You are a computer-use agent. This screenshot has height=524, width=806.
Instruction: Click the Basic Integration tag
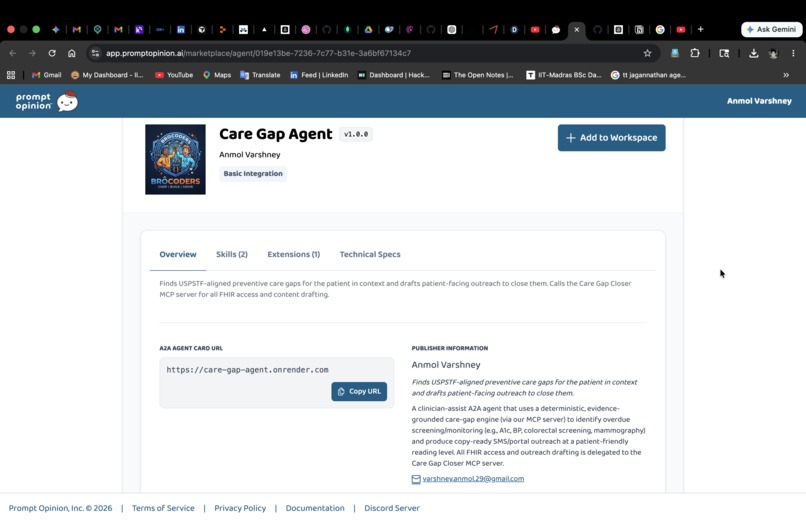click(253, 174)
